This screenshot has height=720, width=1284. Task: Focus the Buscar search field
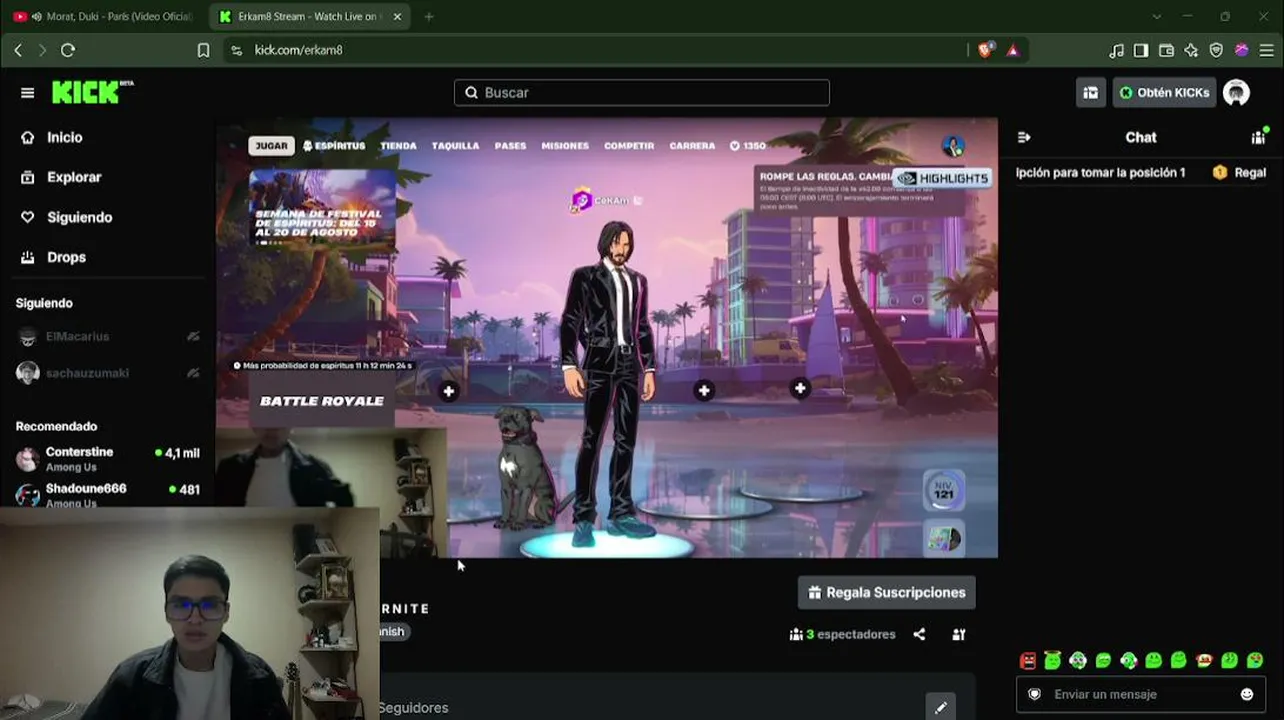click(641, 93)
